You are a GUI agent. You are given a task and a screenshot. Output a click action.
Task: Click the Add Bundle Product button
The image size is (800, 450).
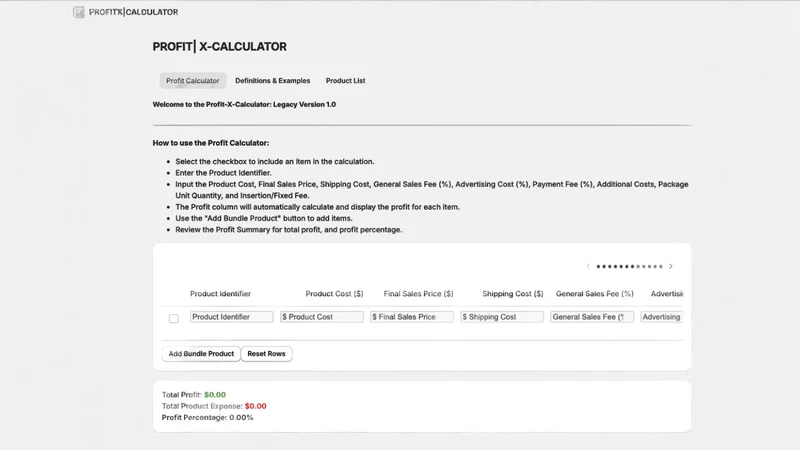[x=201, y=354]
